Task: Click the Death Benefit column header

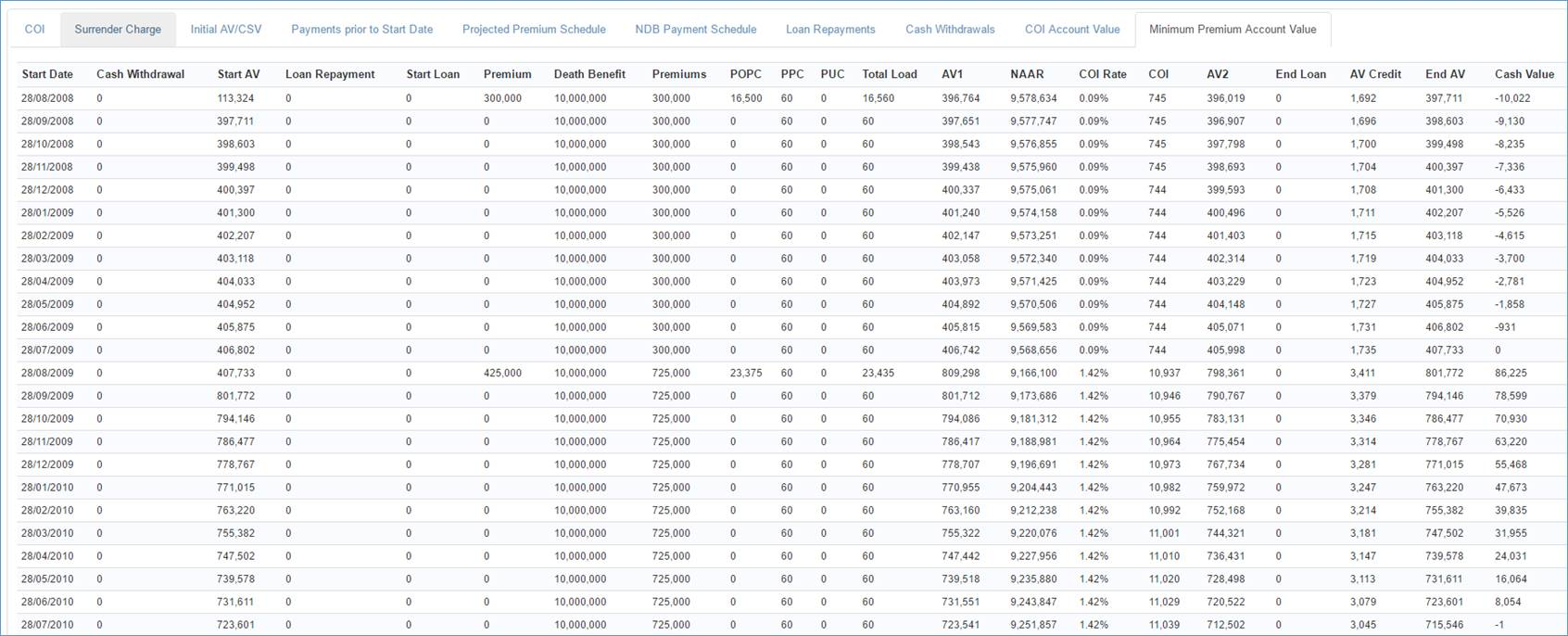Action: click(589, 74)
